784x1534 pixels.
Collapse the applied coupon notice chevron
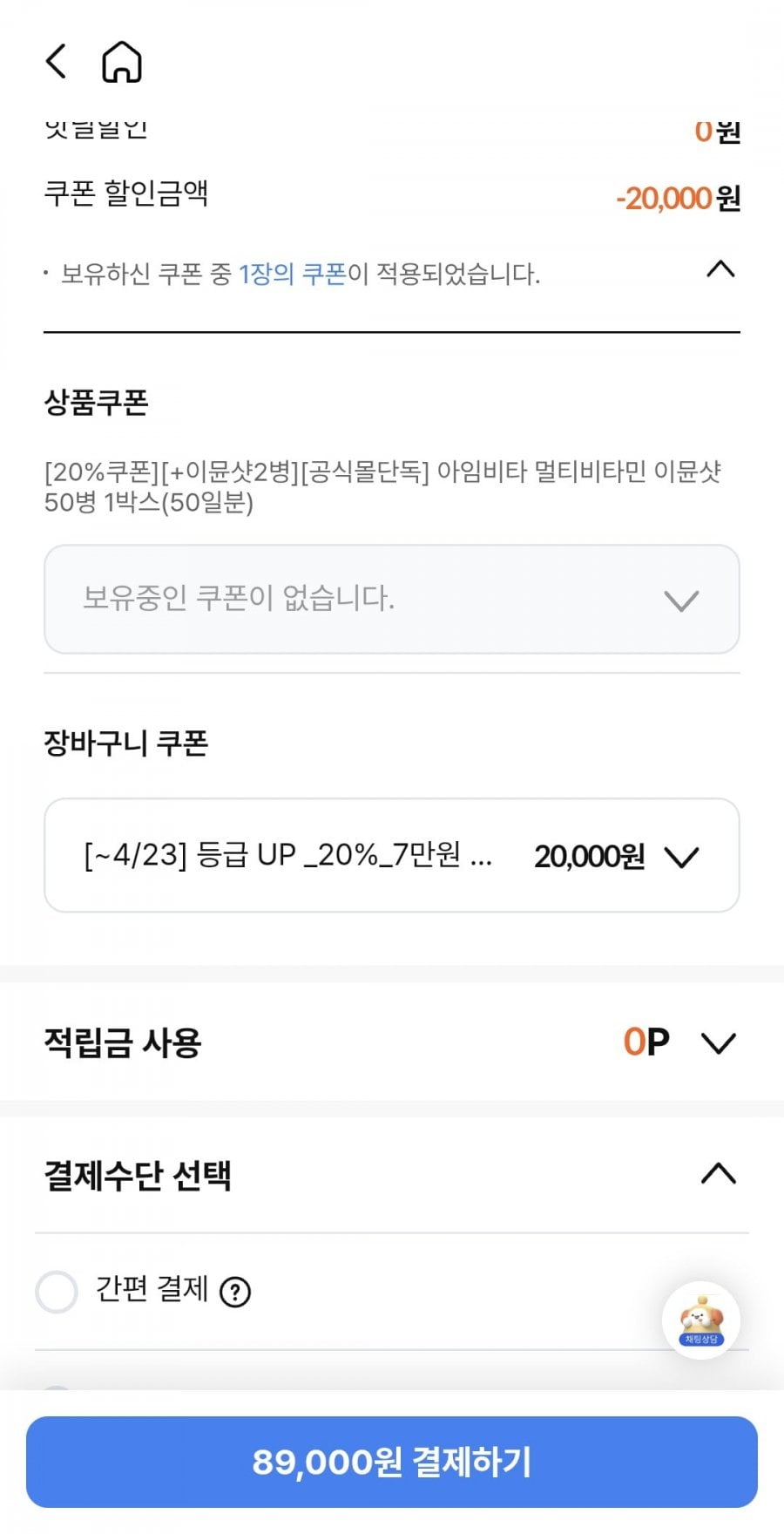[720, 269]
